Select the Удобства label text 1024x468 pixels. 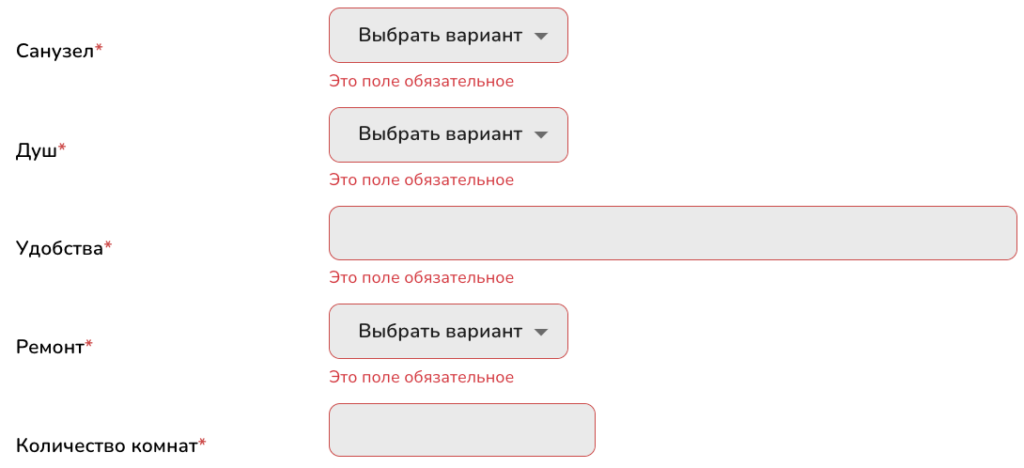[x=60, y=248]
